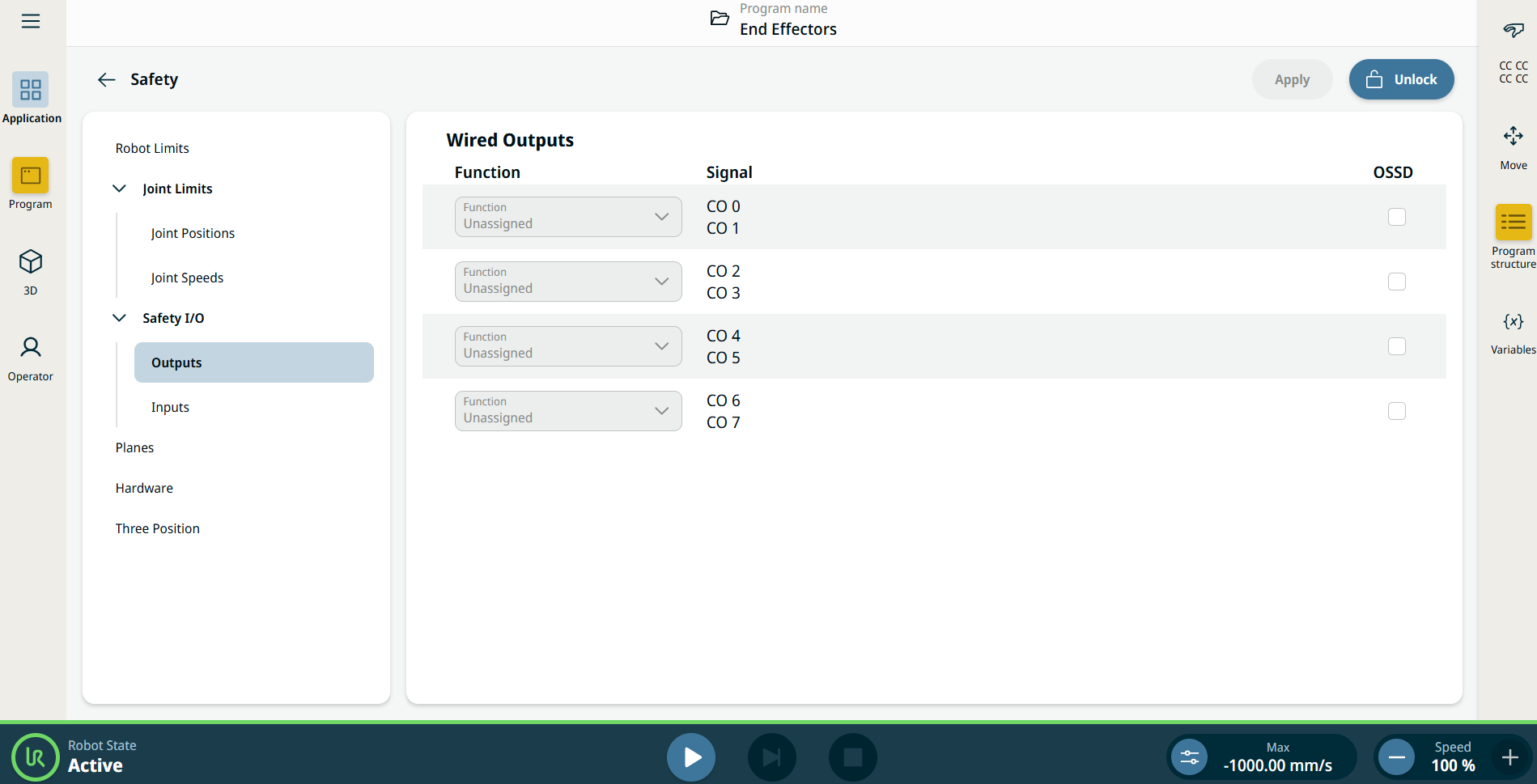
Task: Open the hamburger menu
Action: click(31, 21)
